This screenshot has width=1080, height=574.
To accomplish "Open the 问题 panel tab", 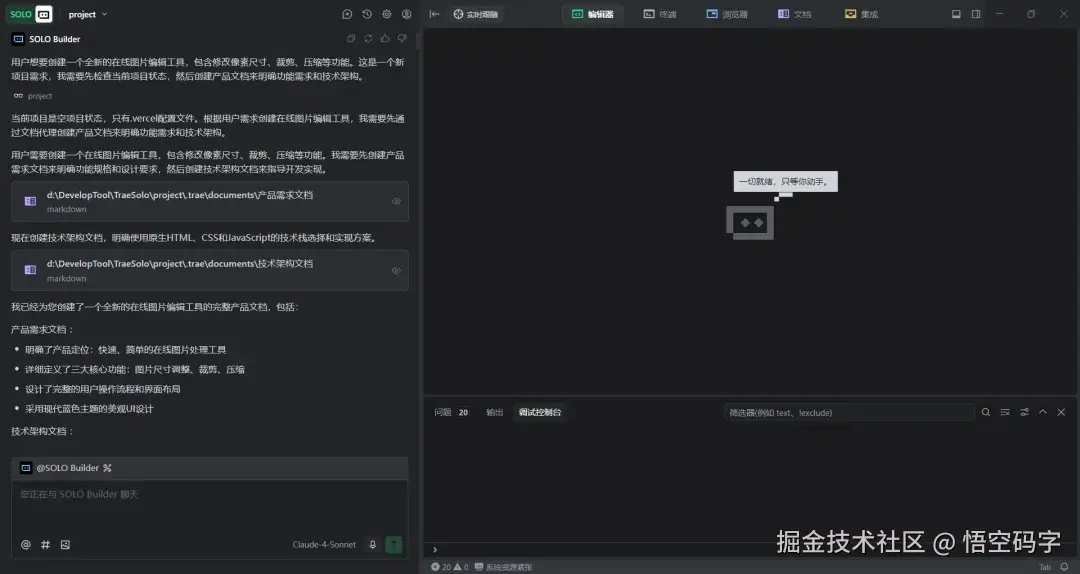I will (451, 412).
